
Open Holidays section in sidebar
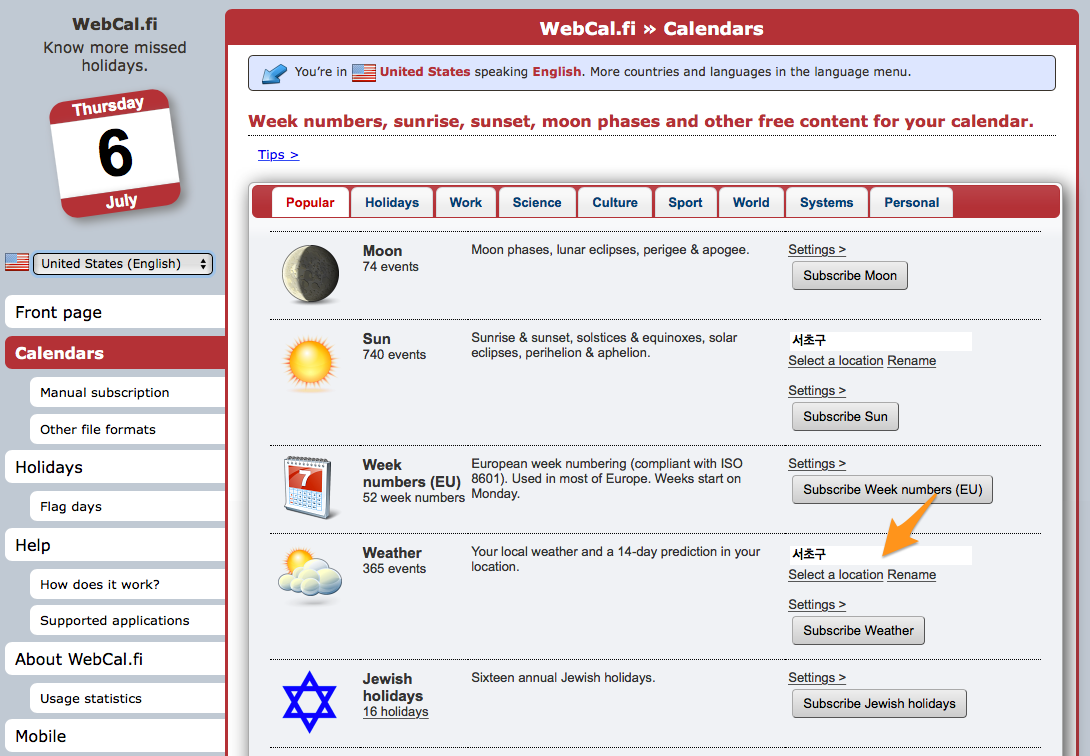115,467
